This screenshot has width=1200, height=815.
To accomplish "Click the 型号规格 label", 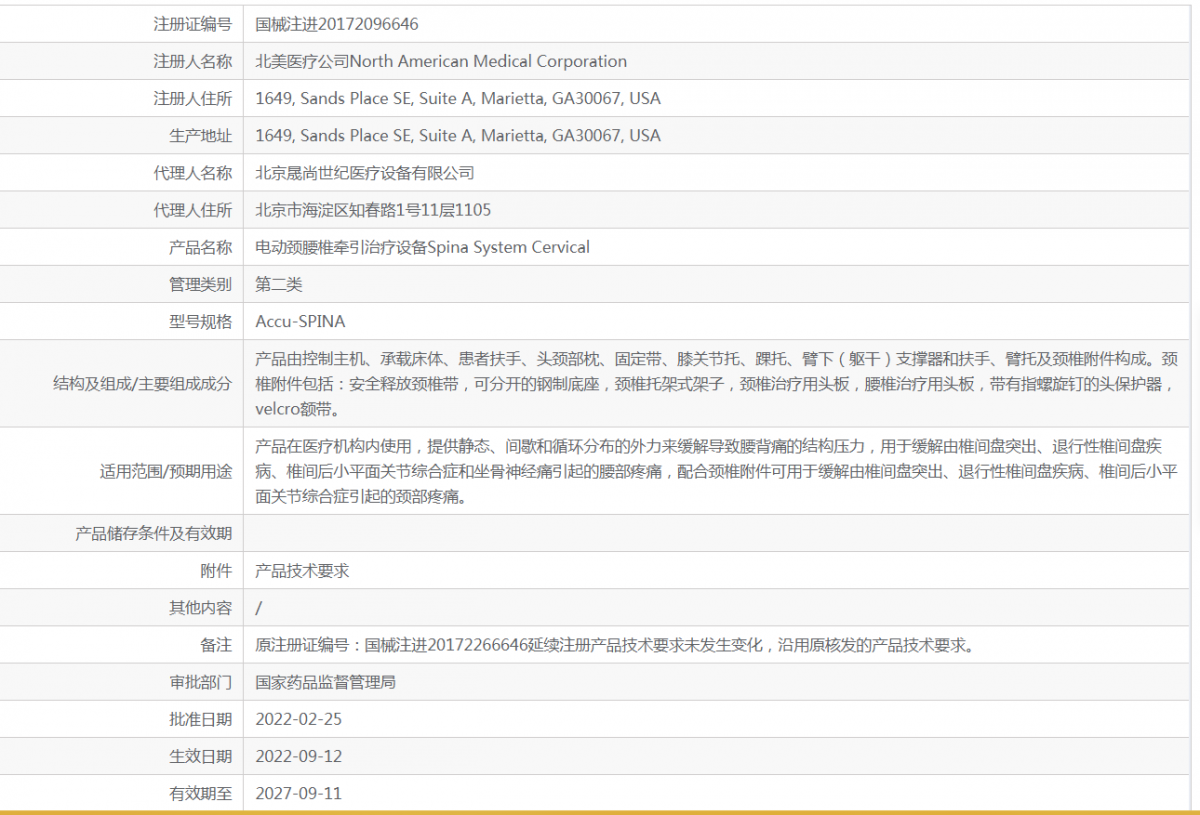I will pos(200,321).
